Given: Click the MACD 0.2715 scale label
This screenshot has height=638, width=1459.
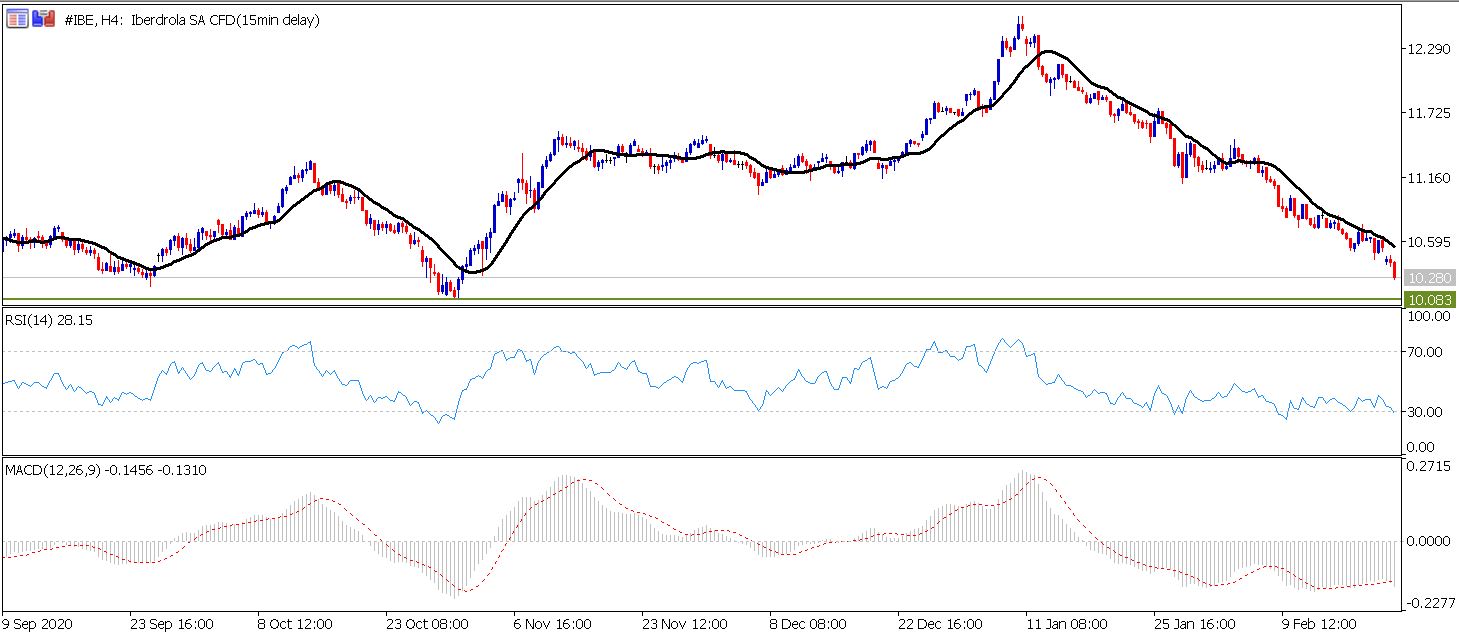Looking at the screenshot, I should tap(1429, 466).
